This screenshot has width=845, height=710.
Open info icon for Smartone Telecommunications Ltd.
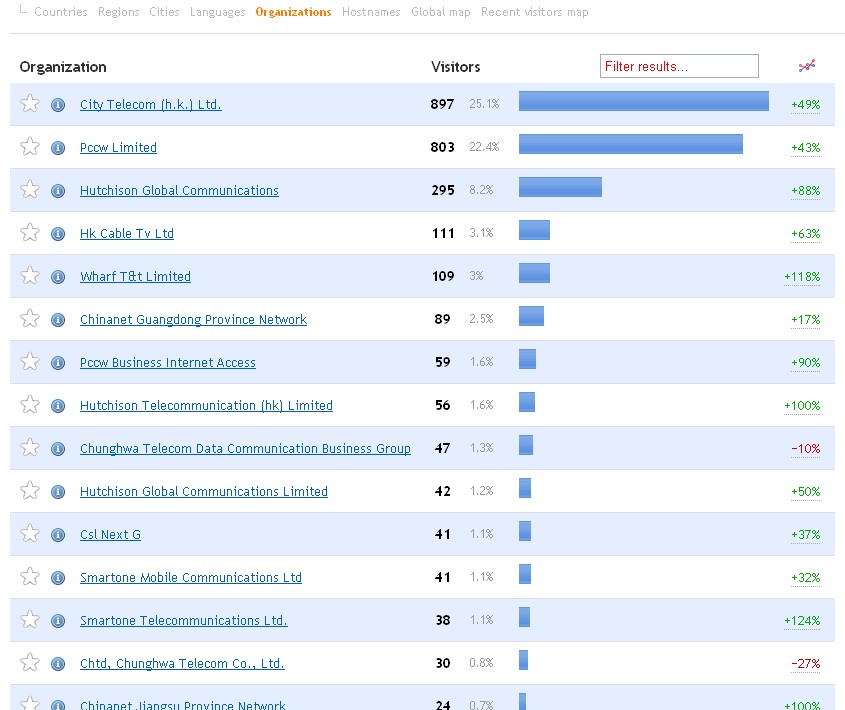58,621
